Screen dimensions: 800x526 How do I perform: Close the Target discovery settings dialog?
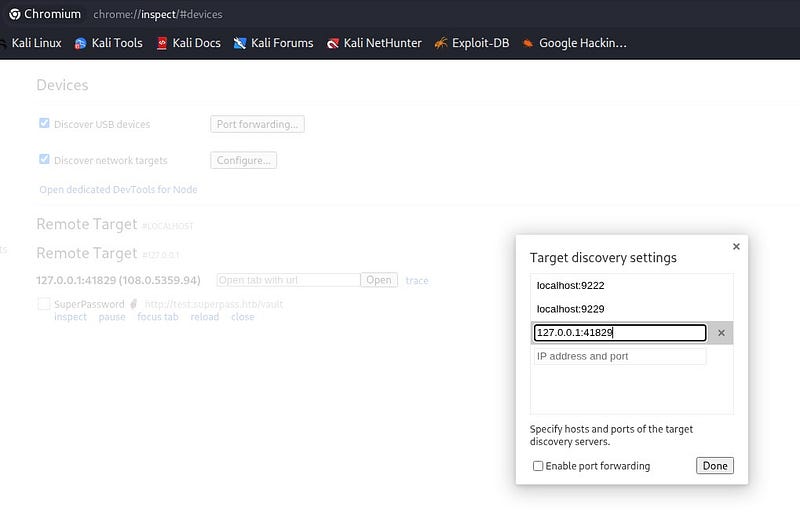coord(736,246)
